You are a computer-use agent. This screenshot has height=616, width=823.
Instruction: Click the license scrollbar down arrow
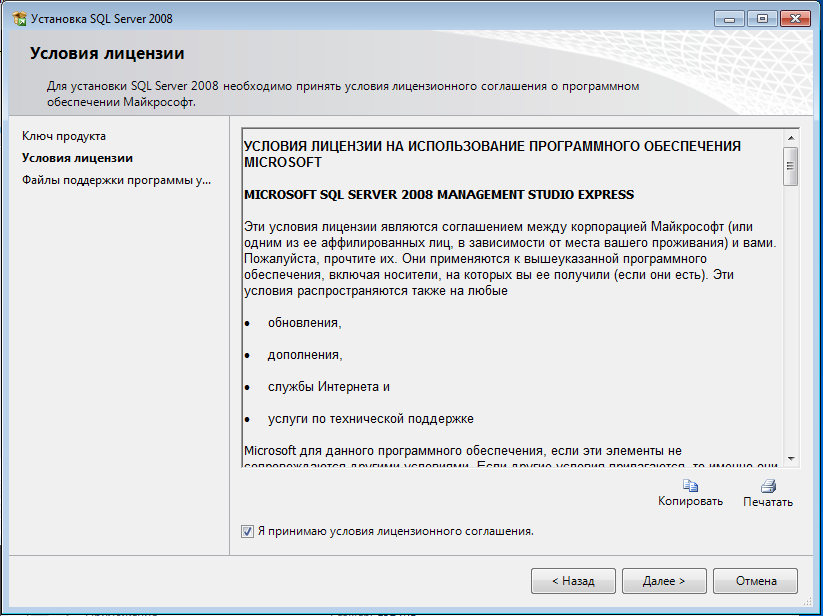click(x=790, y=459)
